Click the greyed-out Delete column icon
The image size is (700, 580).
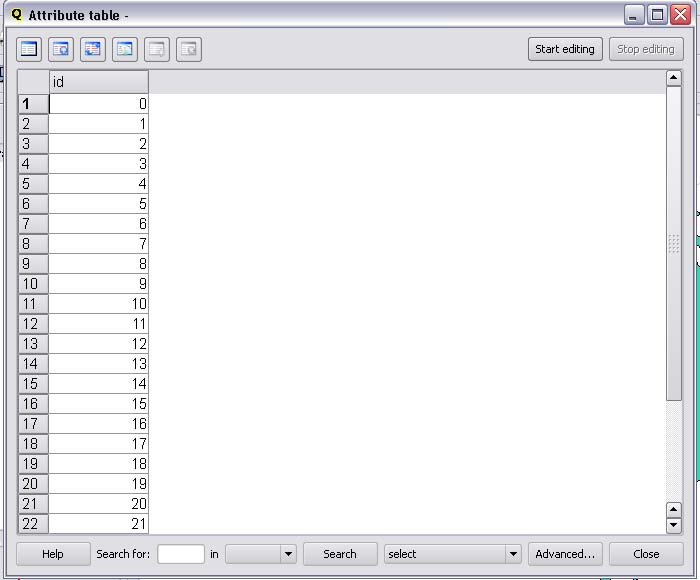(x=189, y=49)
